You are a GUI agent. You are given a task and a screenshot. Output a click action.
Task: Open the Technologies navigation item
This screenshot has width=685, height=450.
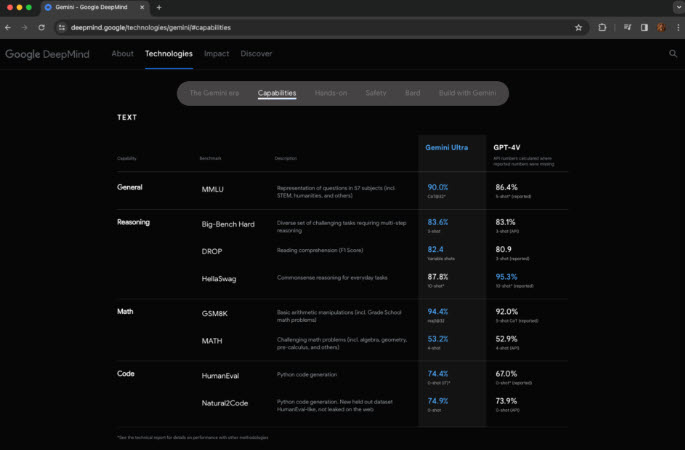[x=169, y=54]
